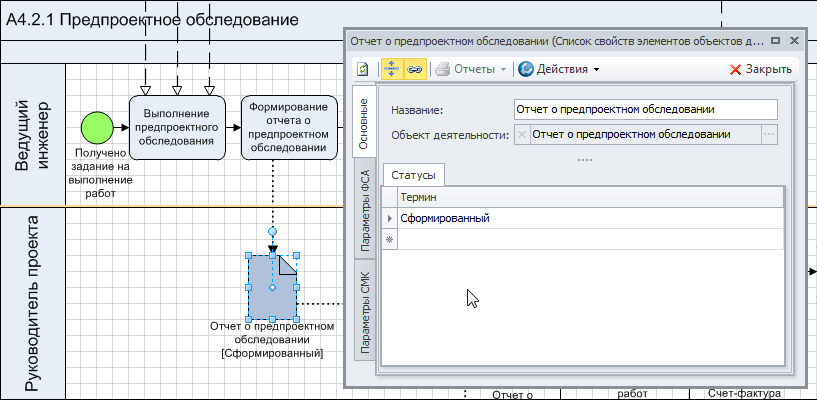Open the ellipsis browse button for Объект деятельности
Image resolution: width=817 pixels, height=400 pixels.
(x=768, y=134)
